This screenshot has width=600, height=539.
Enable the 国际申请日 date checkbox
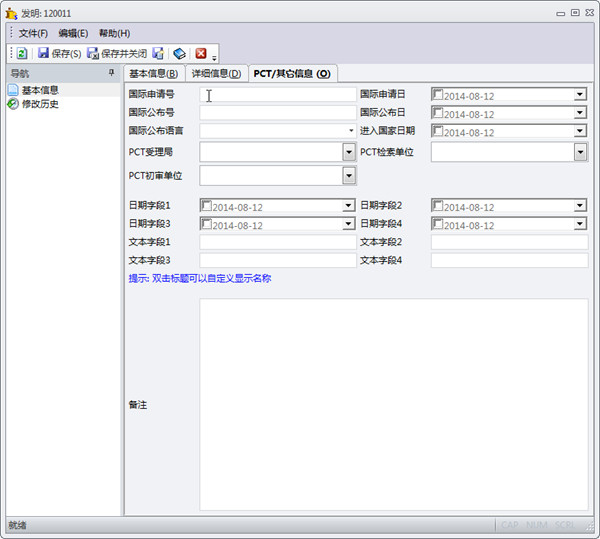tap(438, 94)
